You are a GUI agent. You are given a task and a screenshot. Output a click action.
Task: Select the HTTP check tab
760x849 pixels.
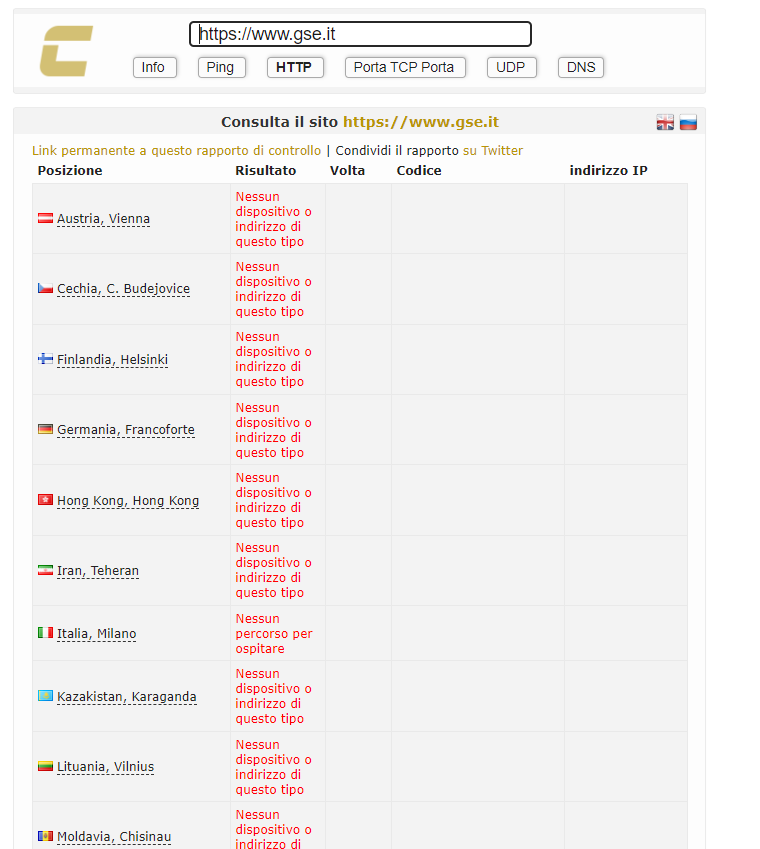click(294, 67)
